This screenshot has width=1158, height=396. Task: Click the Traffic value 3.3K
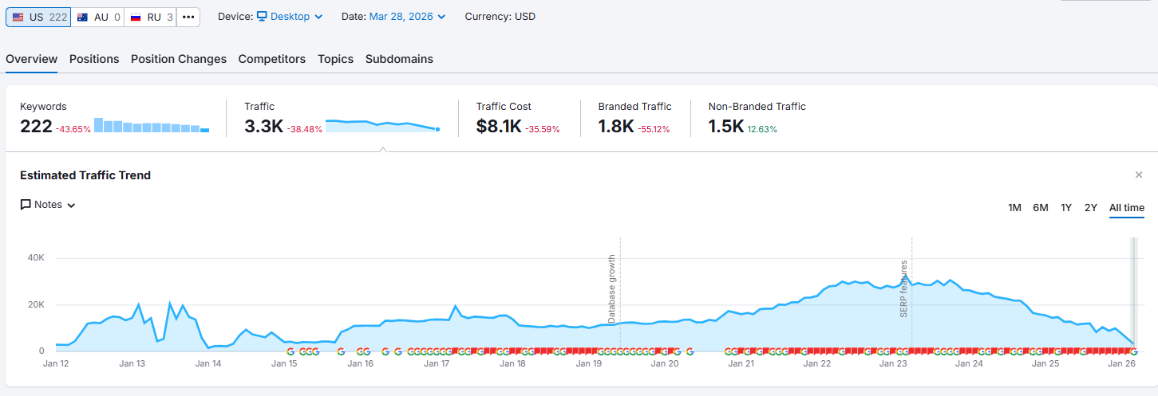coord(264,126)
